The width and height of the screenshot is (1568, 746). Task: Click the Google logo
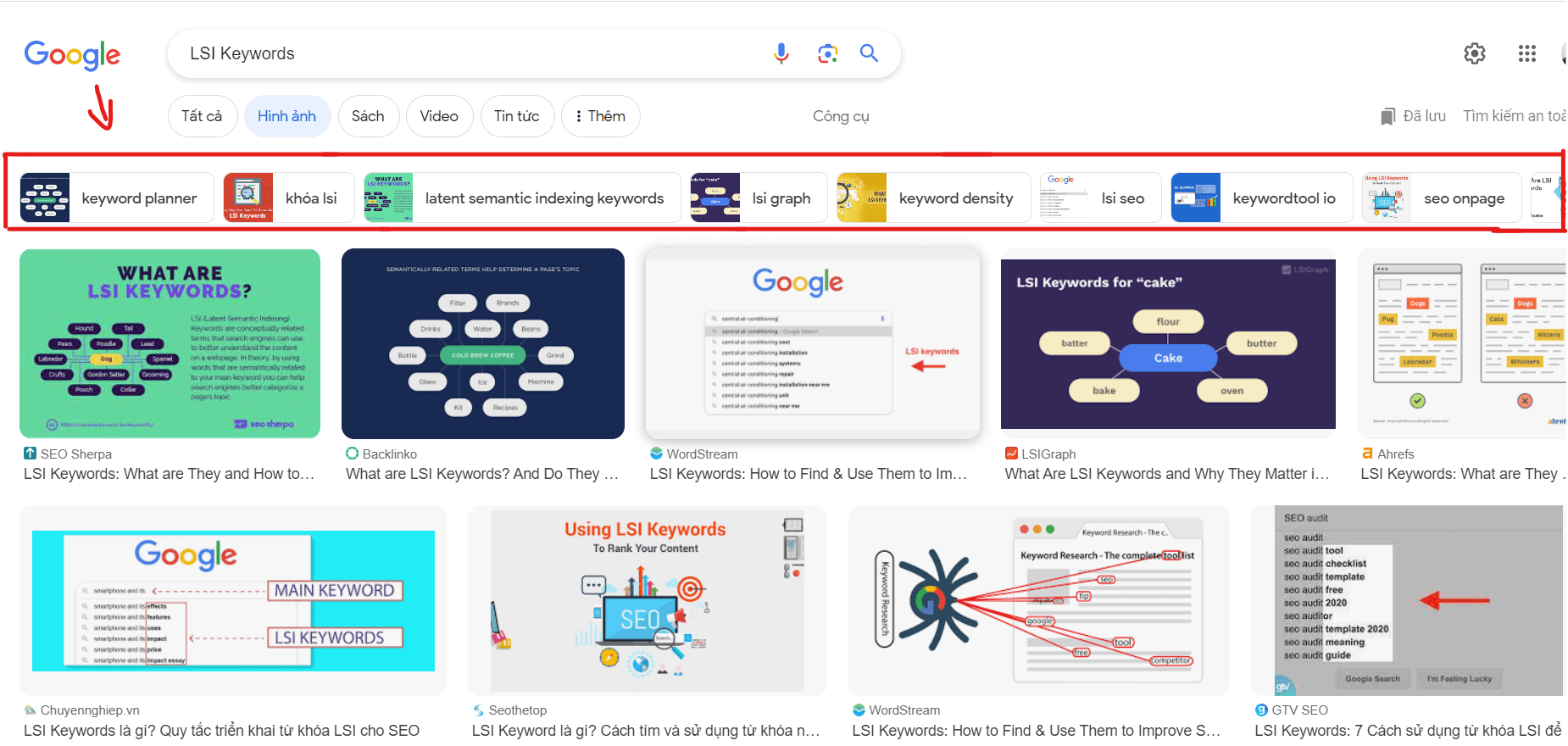click(x=72, y=55)
